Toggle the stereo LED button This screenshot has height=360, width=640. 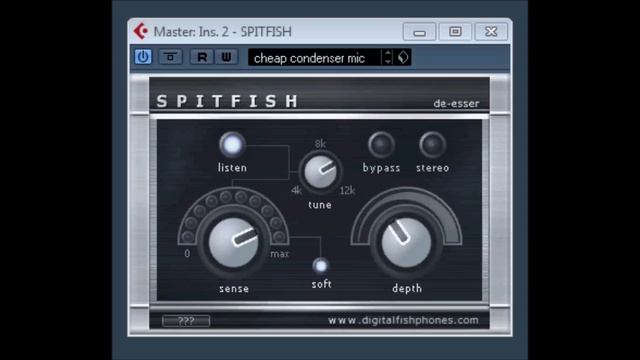coord(432,144)
